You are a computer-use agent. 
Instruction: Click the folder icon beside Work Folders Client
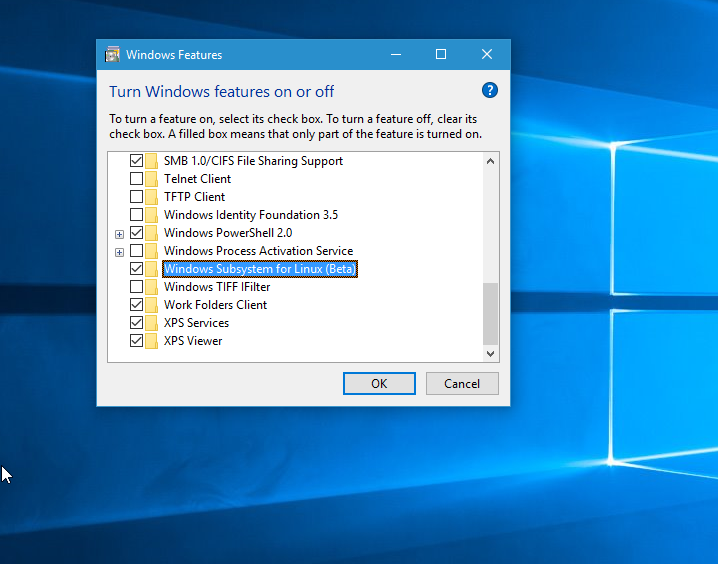point(152,305)
